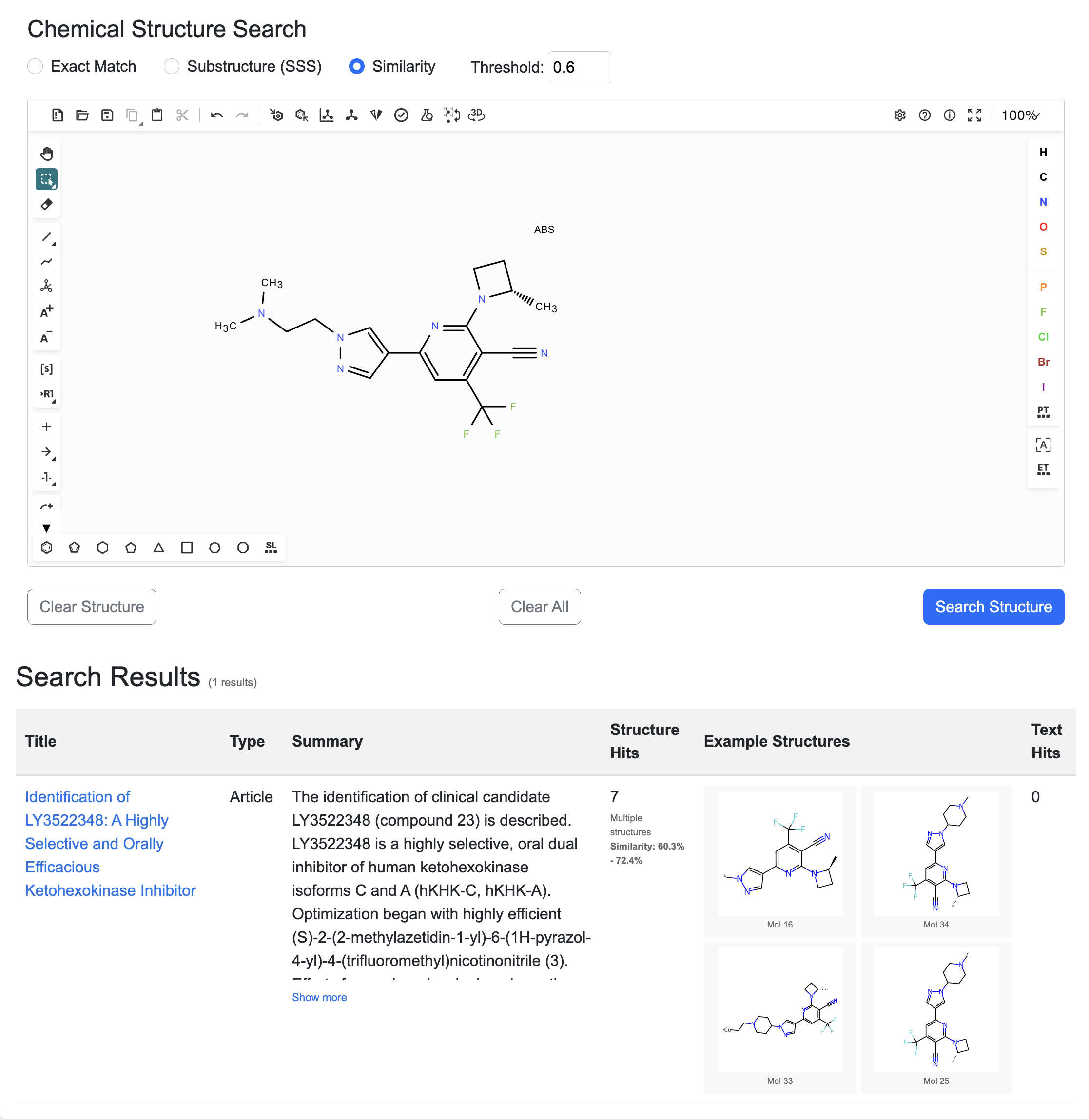Select the hand tool in the editor

pos(47,153)
